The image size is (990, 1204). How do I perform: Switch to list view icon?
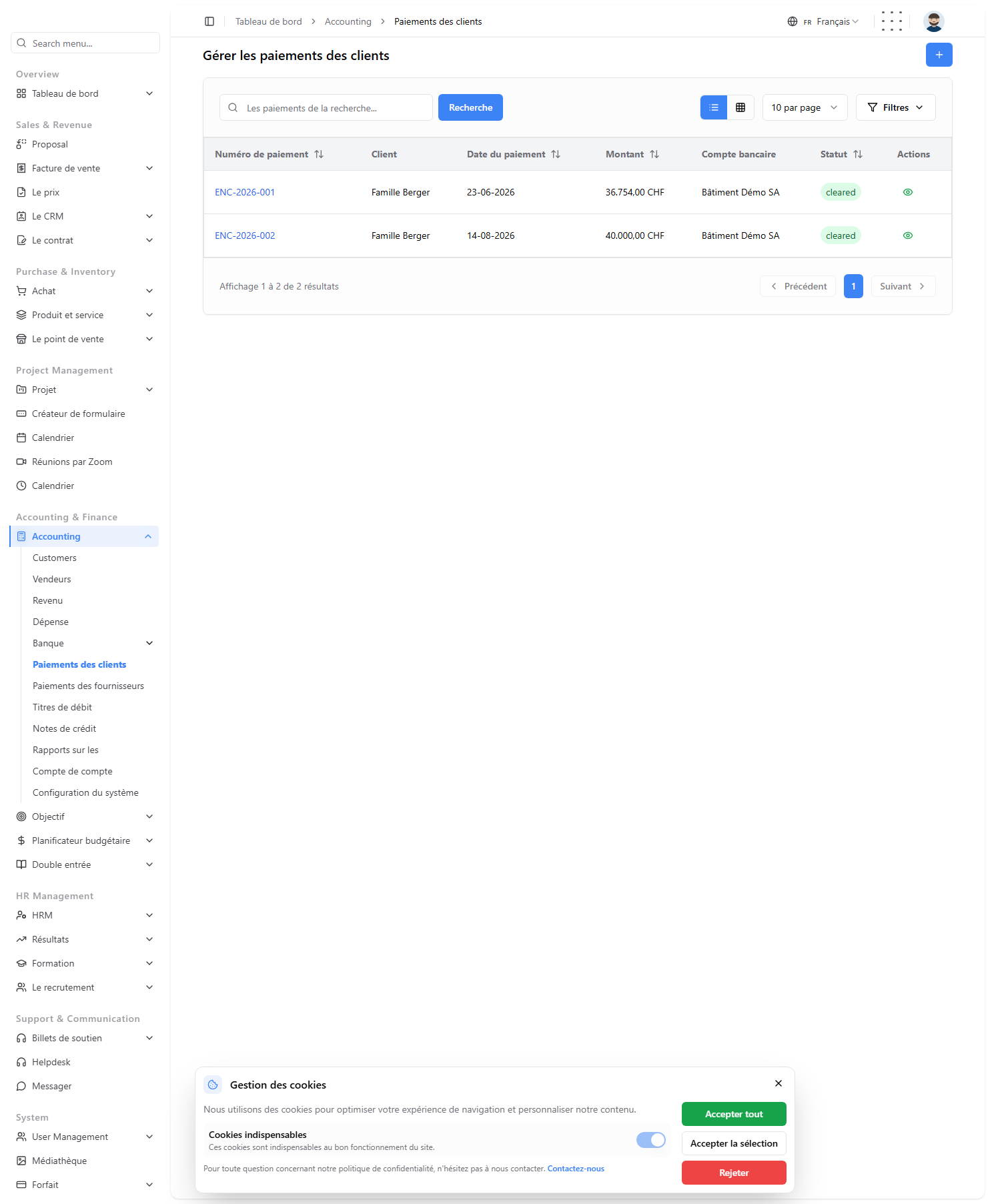[x=714, y=107]
